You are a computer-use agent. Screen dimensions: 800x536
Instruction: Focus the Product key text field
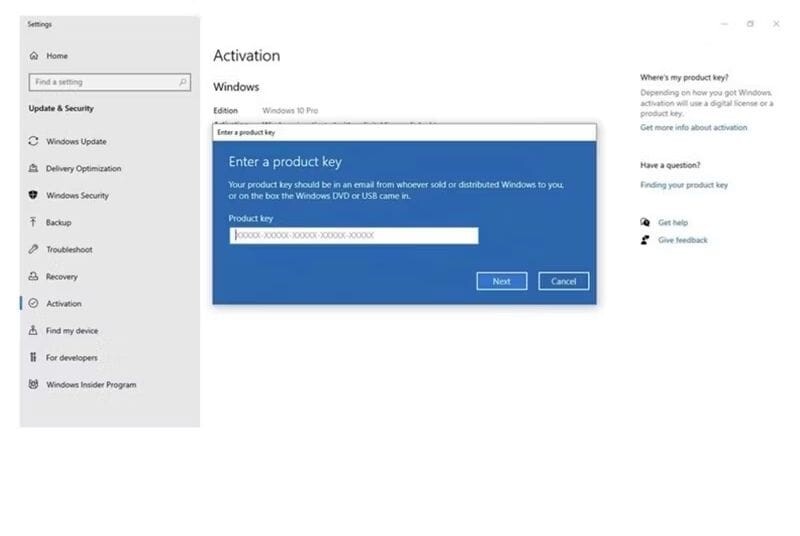point(354,236)
